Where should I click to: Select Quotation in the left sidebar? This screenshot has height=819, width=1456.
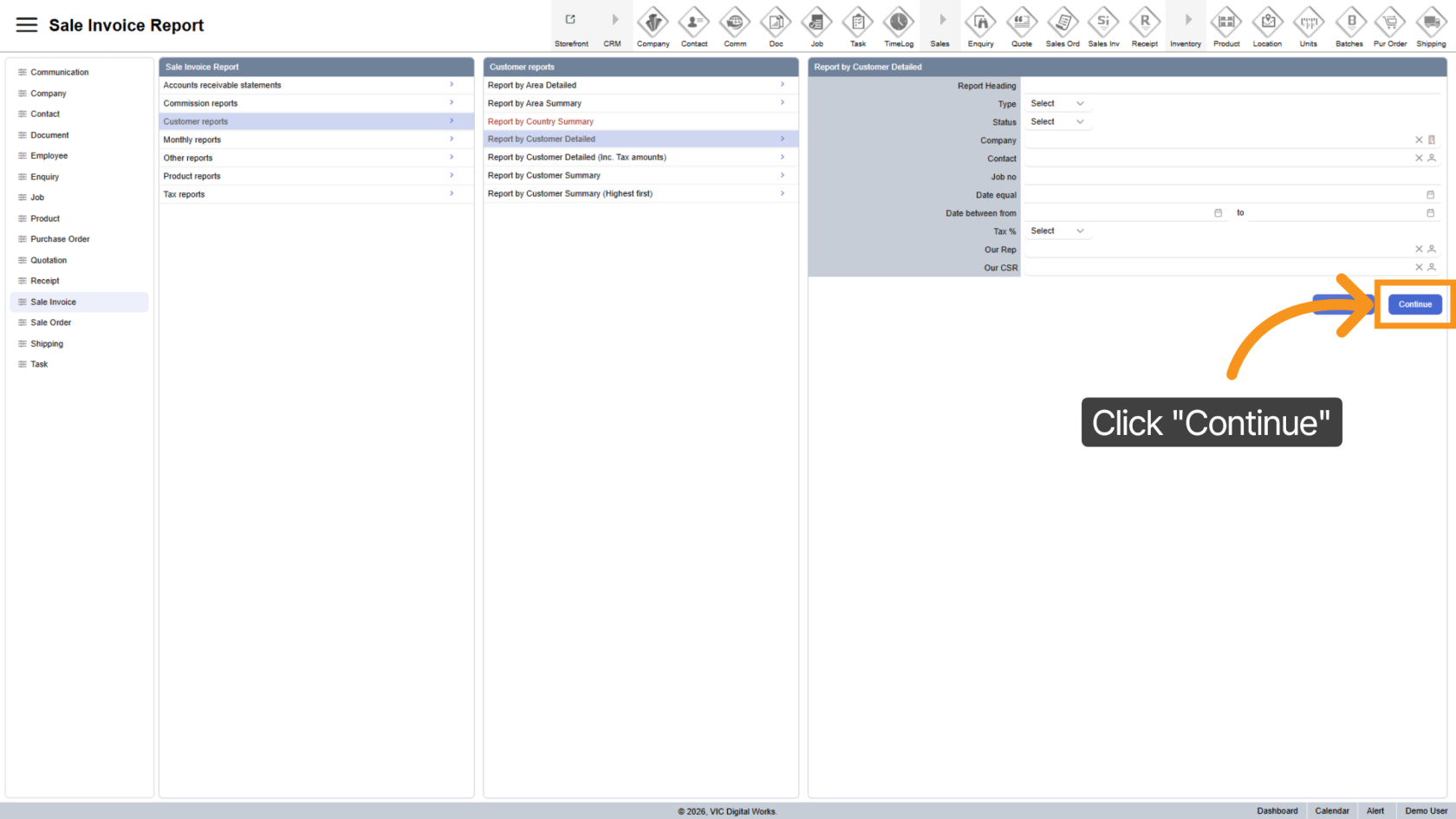(x=49, y=260)
